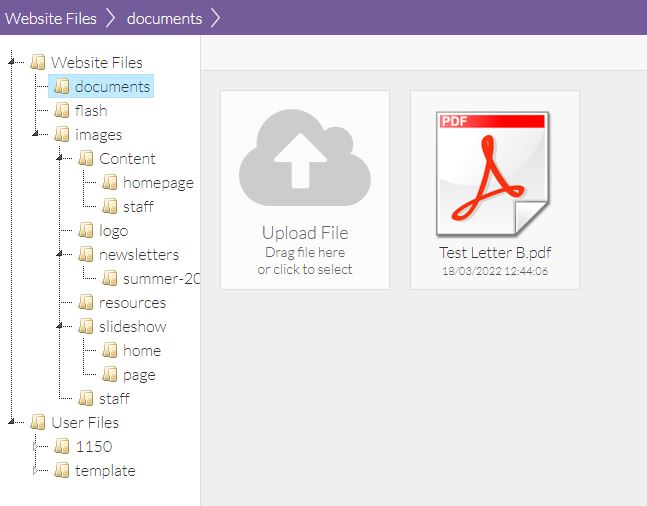
Task: Collapse the User Files tree node
Action: (12, 423)
